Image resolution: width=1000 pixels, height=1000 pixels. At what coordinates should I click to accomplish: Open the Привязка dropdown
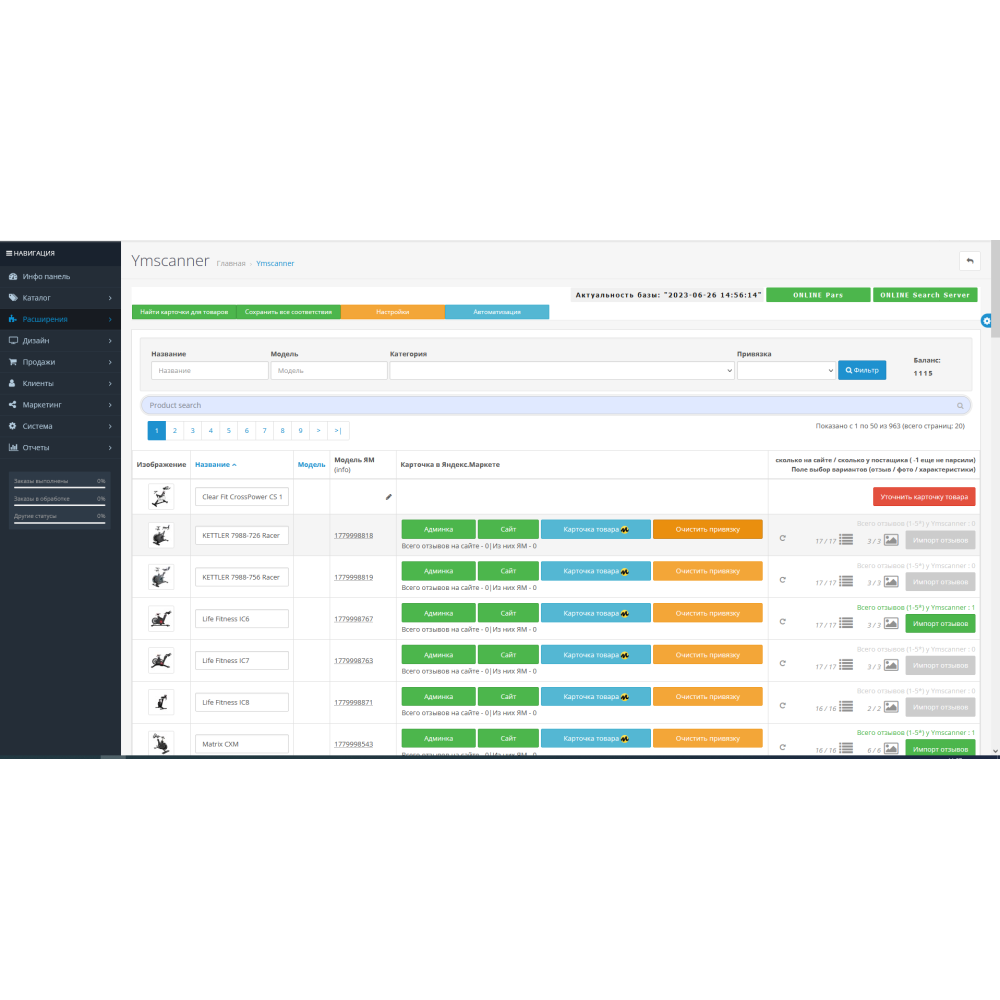pyautogui.click(x=785, y=370)
